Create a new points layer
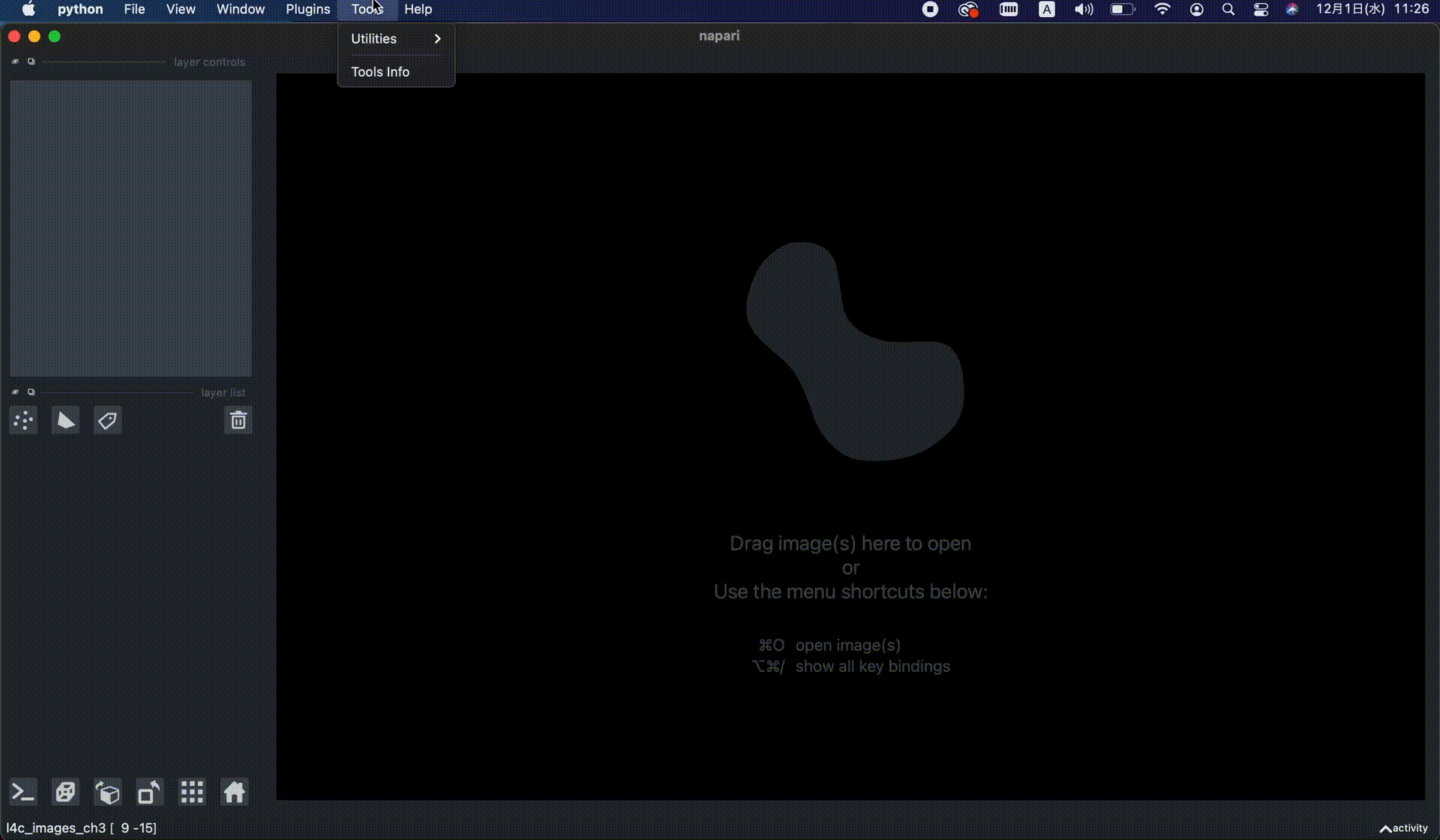The width and height of the screenshot is (1440, 840). pyautogui.click(x=23, y=421)
